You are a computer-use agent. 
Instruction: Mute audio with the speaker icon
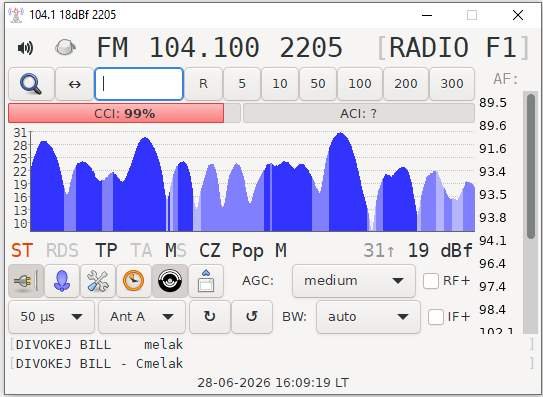pos(25,48)
